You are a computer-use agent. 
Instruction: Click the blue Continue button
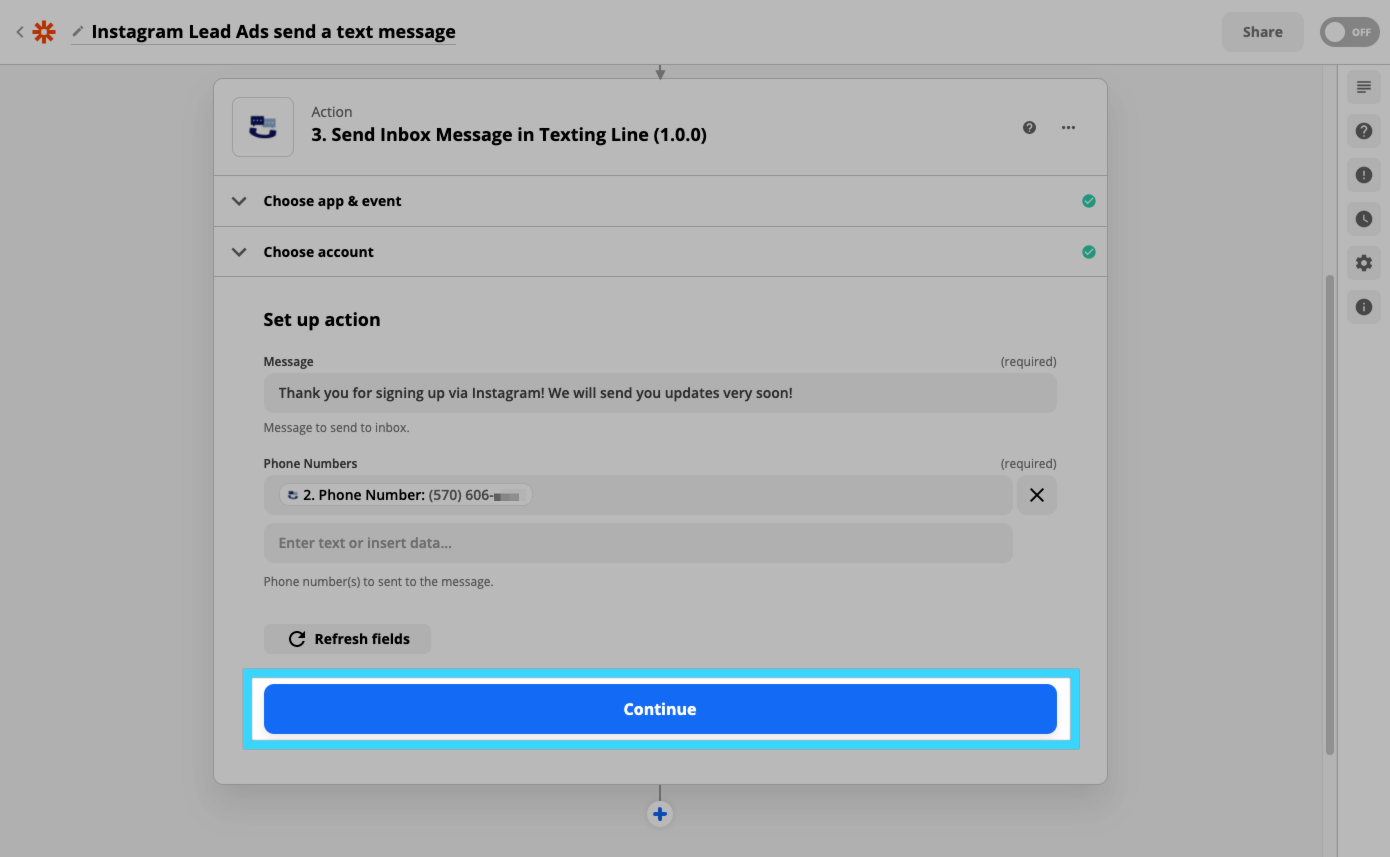pyautogui.click(x=660, y=709)
